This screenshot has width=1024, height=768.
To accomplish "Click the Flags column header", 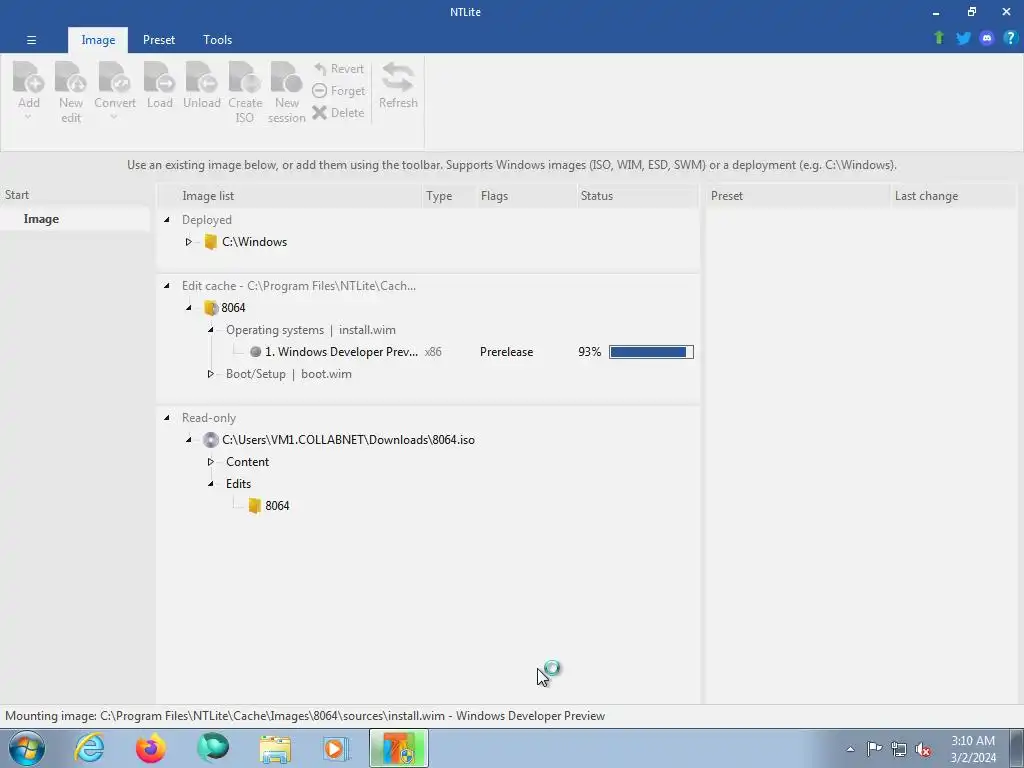I will click(526, 196).
